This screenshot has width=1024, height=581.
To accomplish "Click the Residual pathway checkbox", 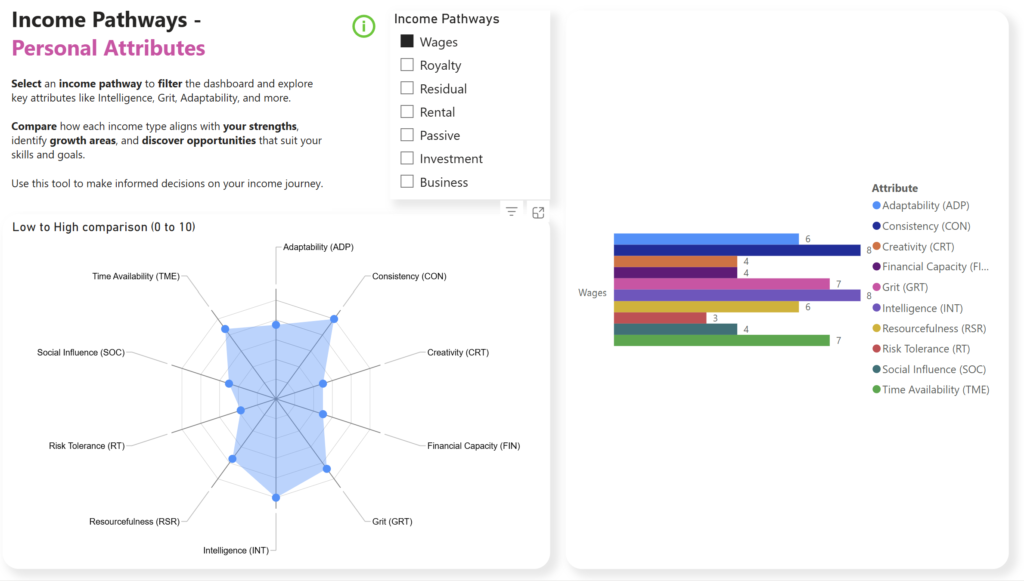I will coord(407,88).
